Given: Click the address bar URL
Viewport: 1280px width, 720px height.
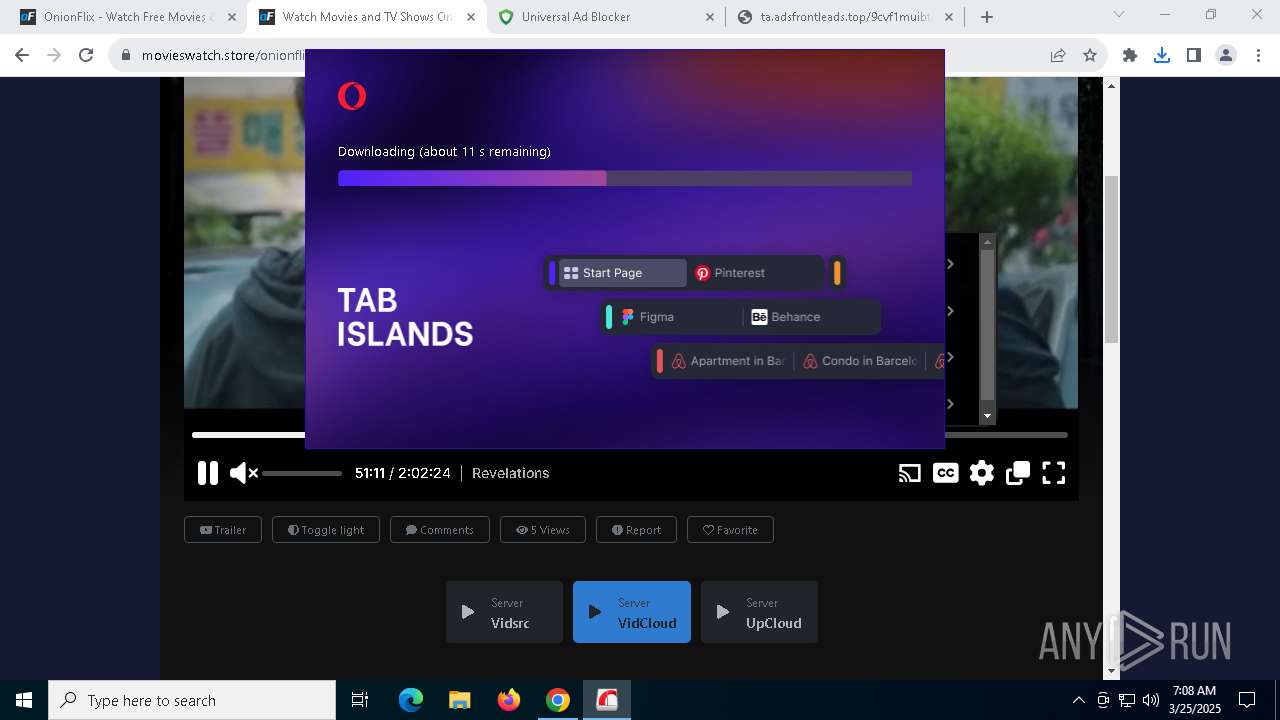Looking at the screenshot, I should [x=222, y=56].
